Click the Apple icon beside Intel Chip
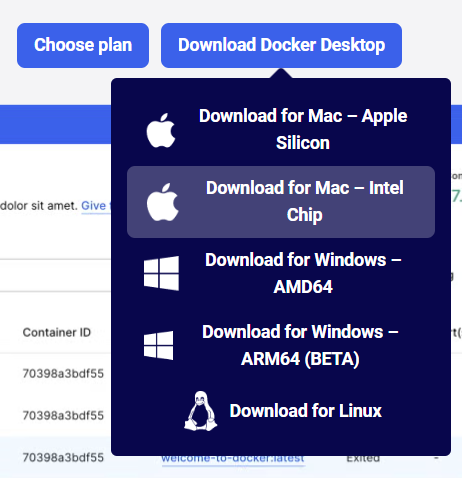 163,202
